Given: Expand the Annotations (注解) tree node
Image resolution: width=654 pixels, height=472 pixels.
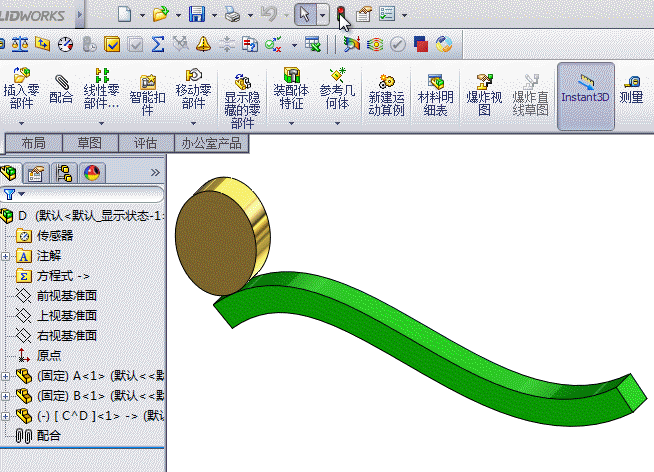Looking at the screenshot, I should coord(5,256).
